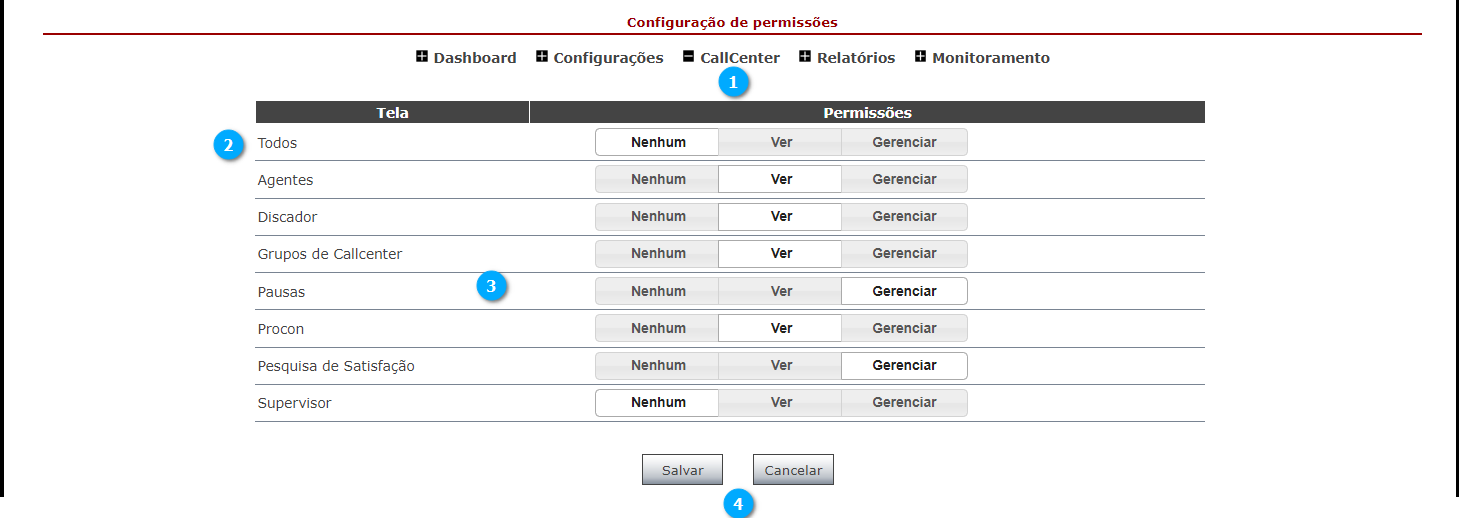Set Supervisor permission to Ver
This screenshot has height=518, width=1459.
tap(781, 402)
